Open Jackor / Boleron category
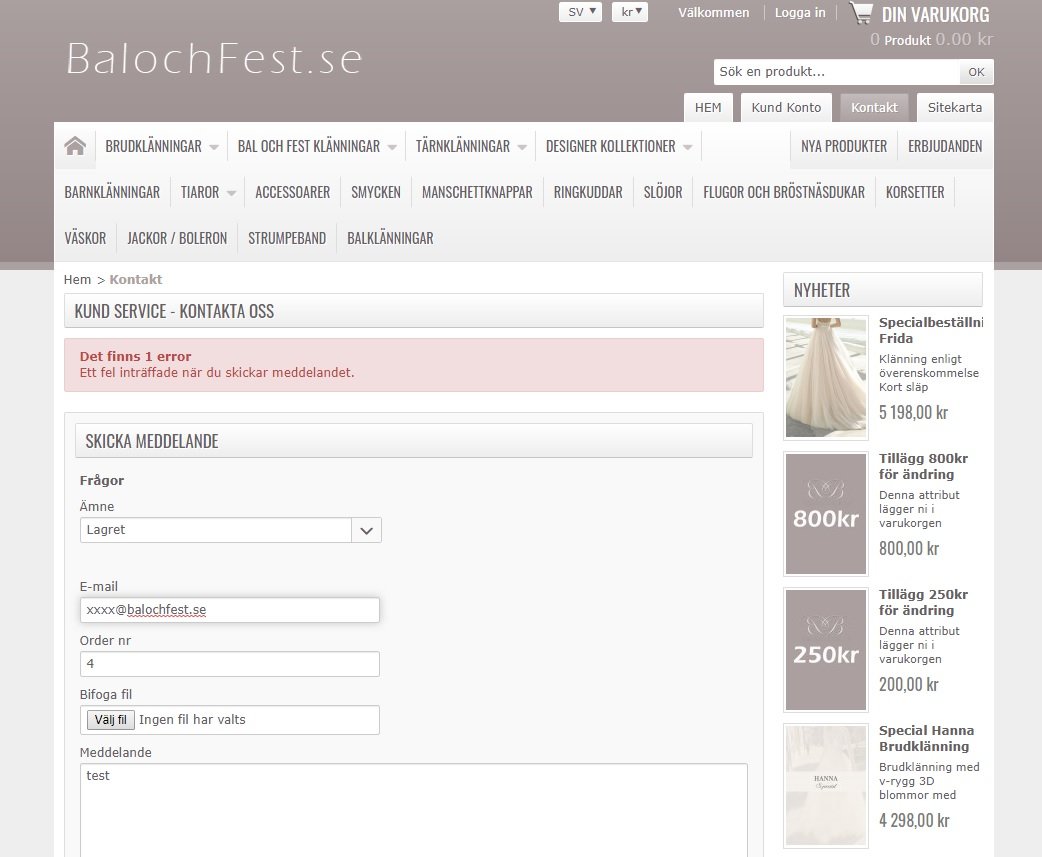 click(x=177, y=238)
